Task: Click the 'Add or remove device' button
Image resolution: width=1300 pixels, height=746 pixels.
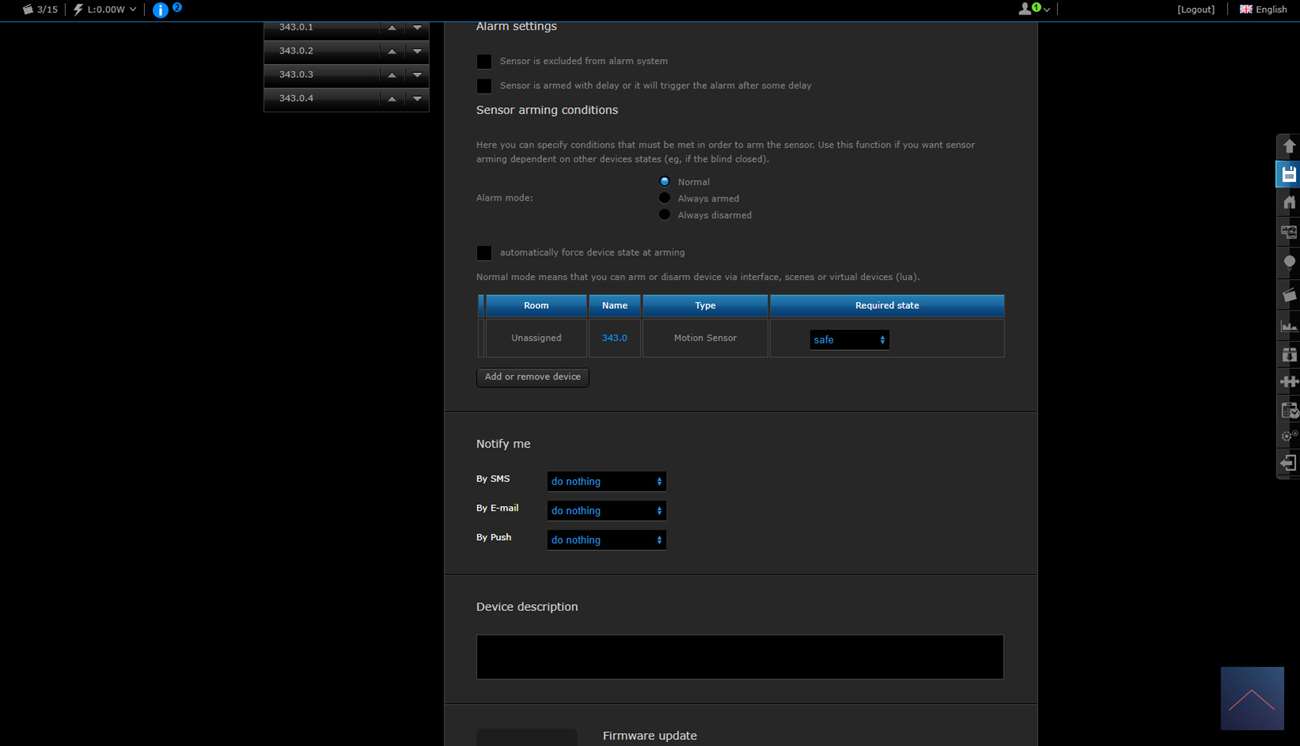Action: [532, 377]
